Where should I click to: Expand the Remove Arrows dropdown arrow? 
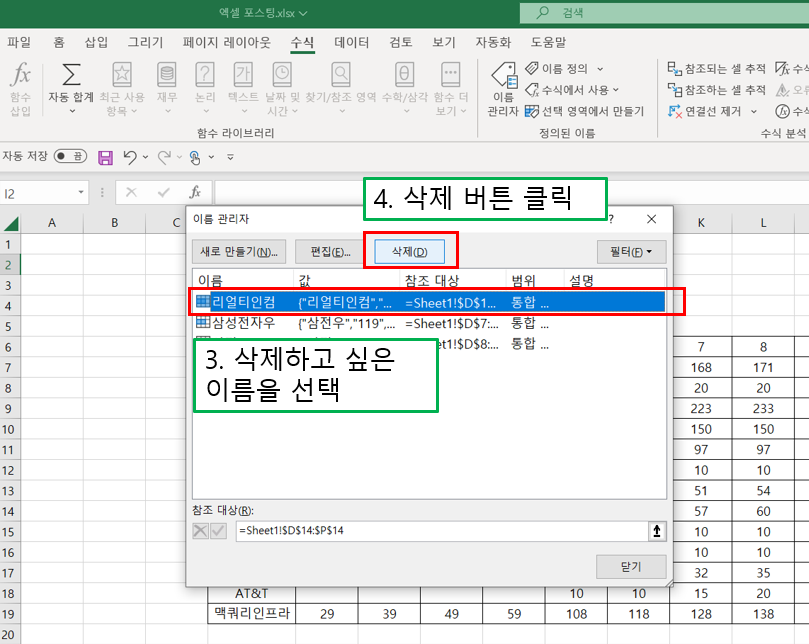coord(753,111)
